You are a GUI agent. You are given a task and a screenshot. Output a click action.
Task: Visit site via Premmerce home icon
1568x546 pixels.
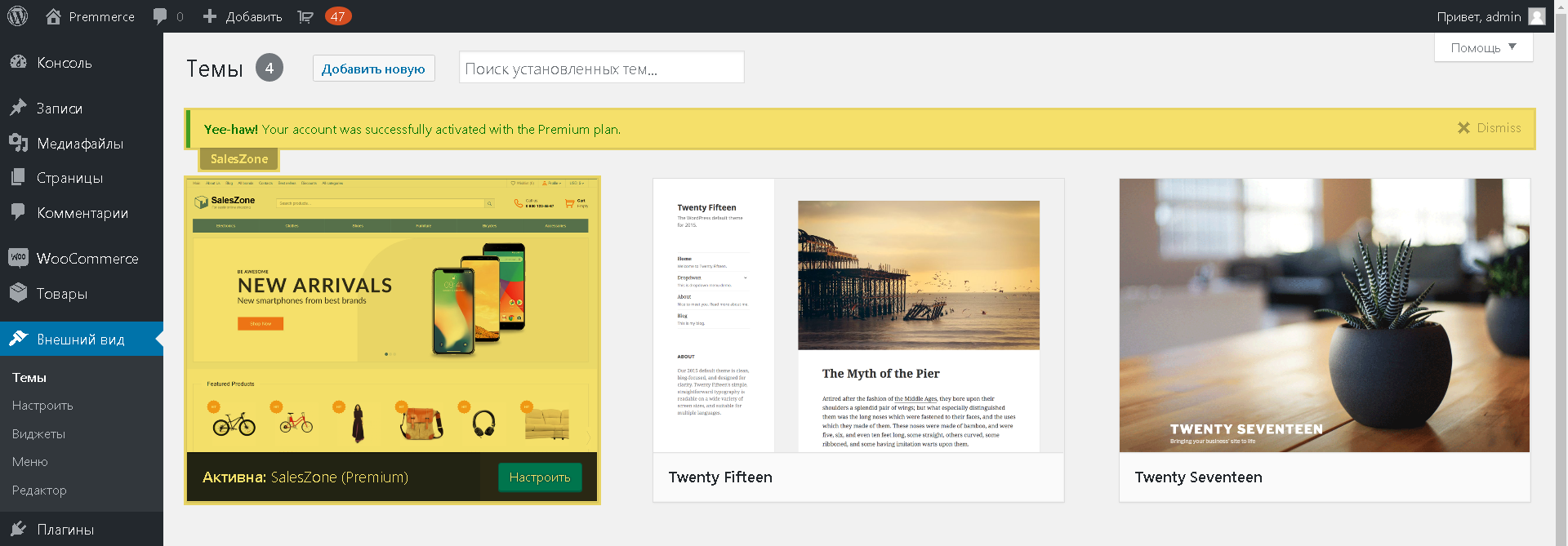53,16
